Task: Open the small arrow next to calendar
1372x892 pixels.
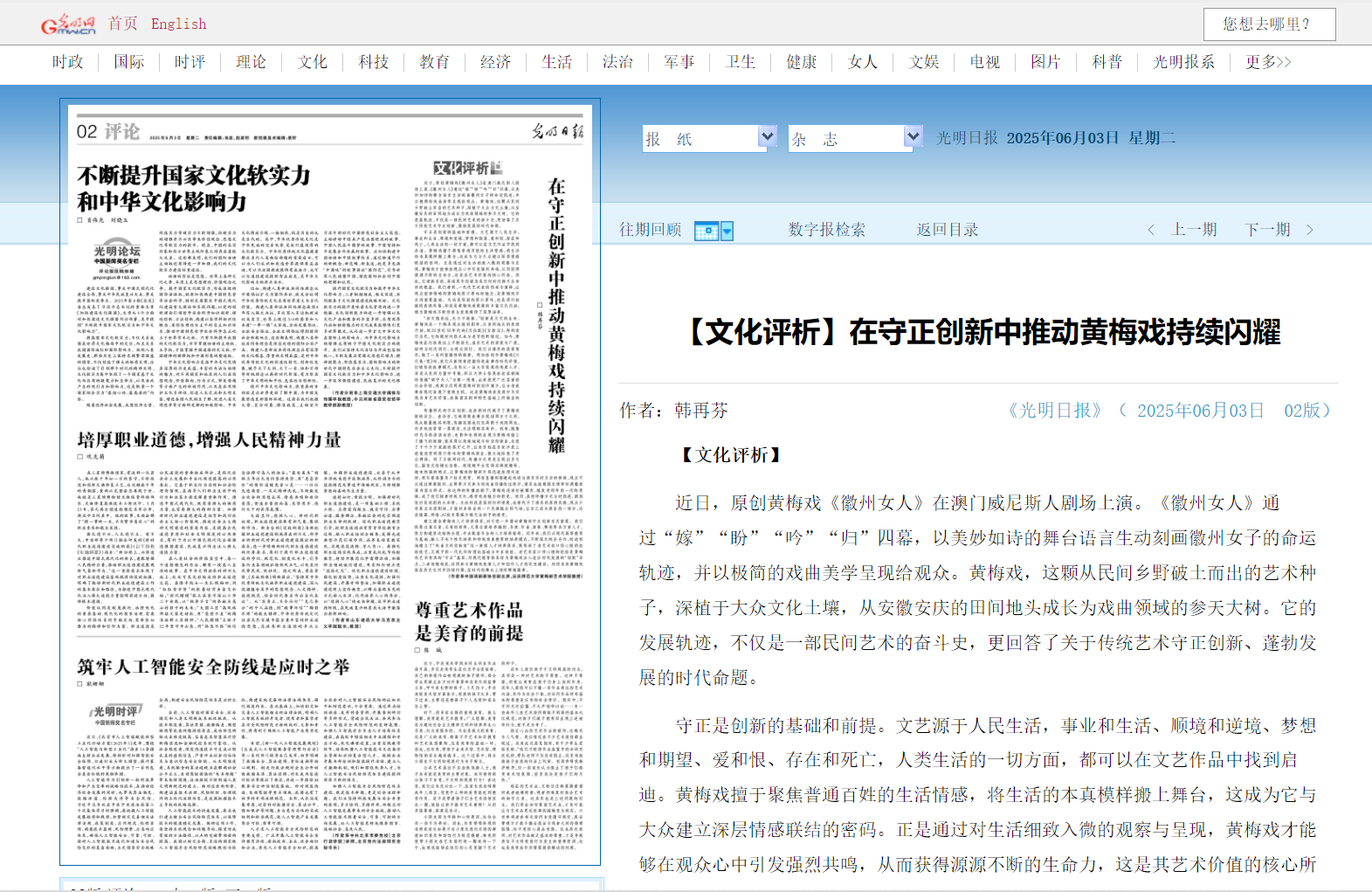Action: [727, 231]
